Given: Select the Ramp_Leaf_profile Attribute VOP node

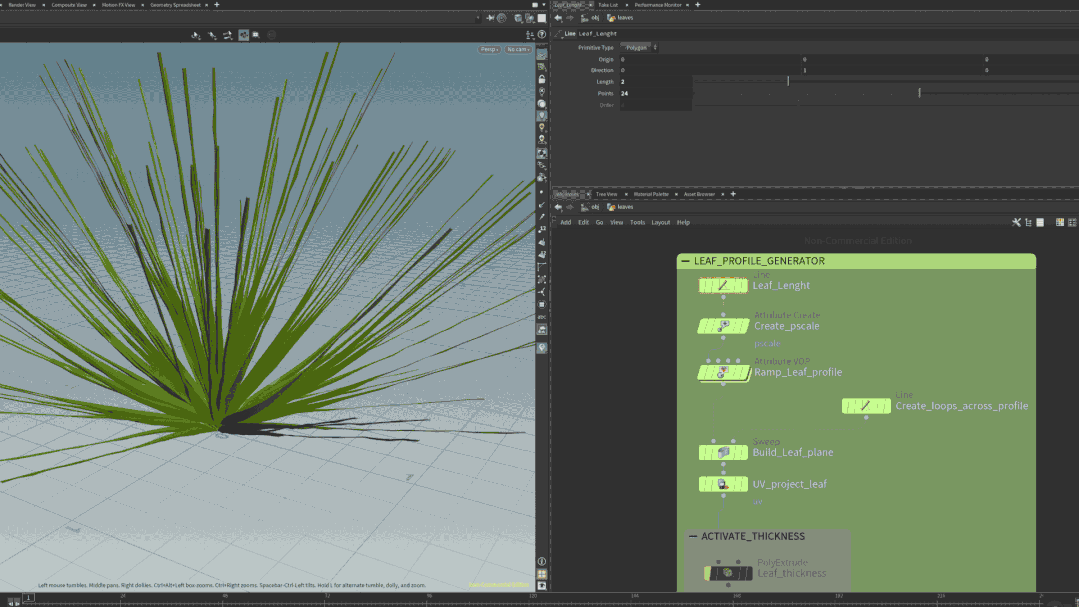Looking at the screenshot, I should tap(723, 372).
